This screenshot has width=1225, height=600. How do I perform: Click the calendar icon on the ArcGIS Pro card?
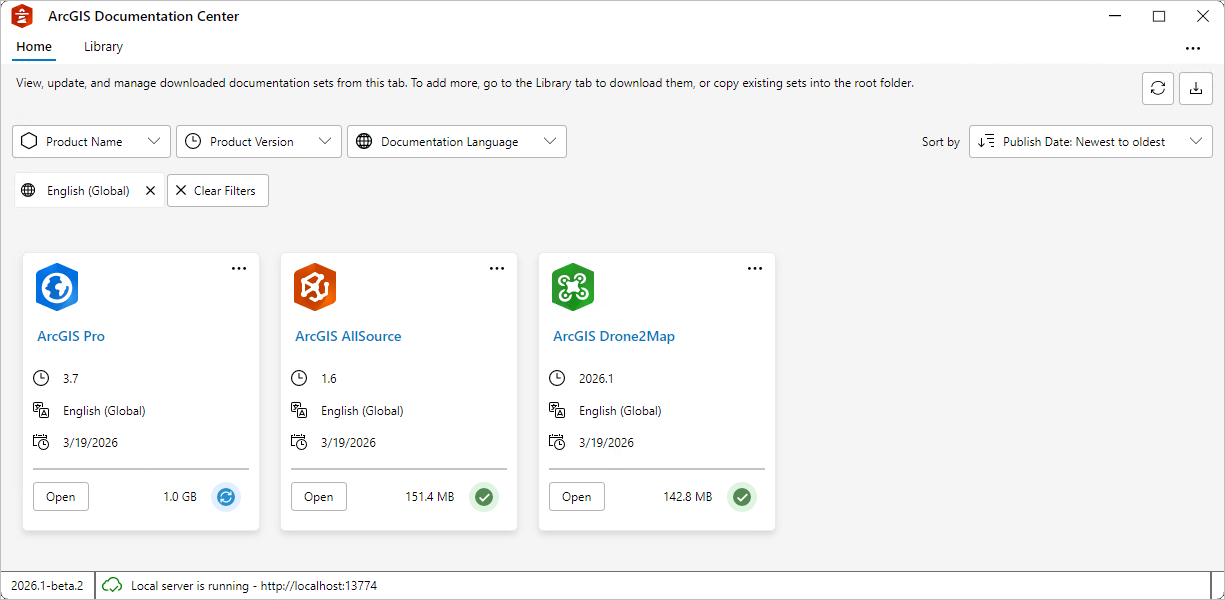coord(41,442)
